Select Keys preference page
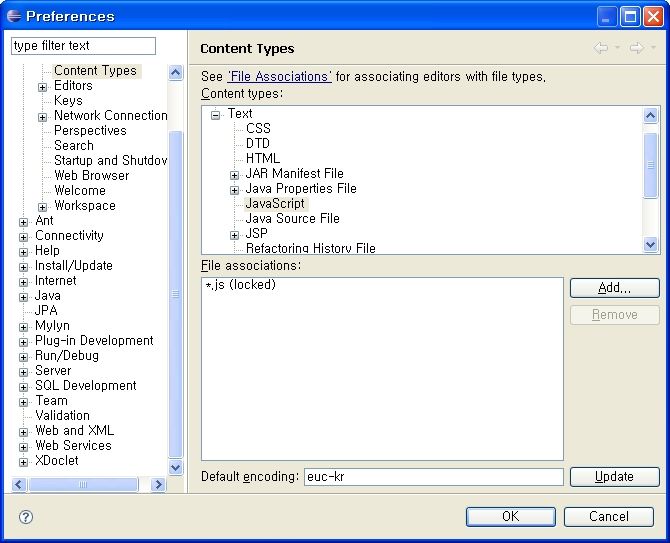 [68, 100]
